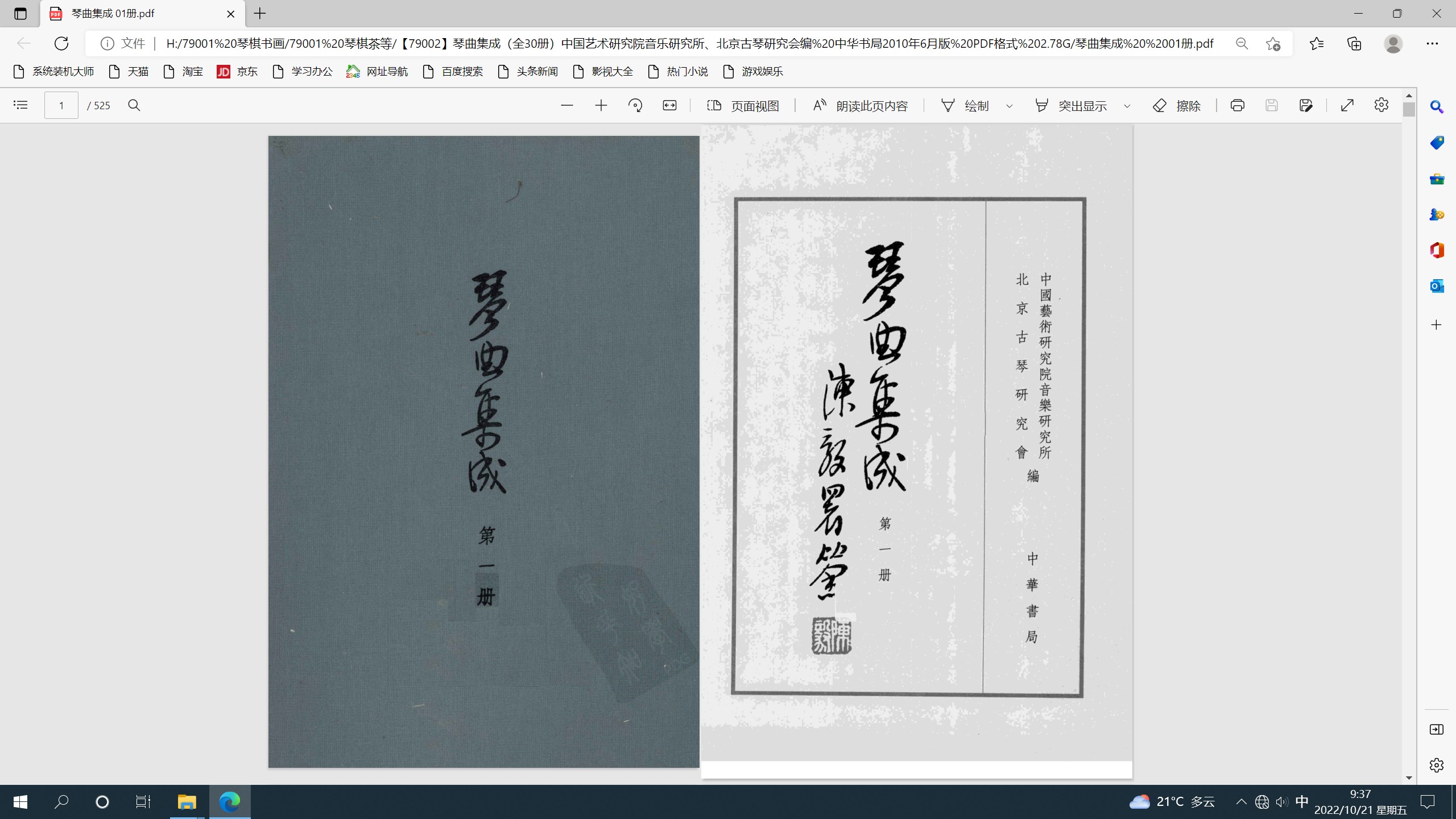The height and width of the screenshot is (819, 1456).
Task: Toggle the fit to width button
Action: [x=670, y=105]
